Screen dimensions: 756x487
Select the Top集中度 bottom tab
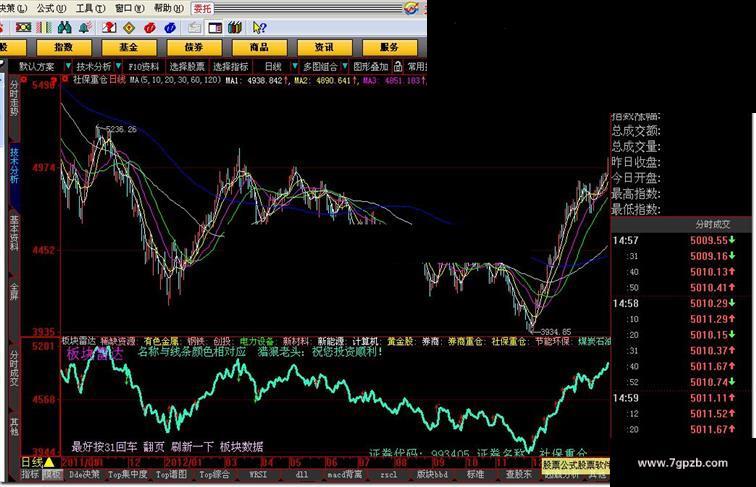[127, 474]
